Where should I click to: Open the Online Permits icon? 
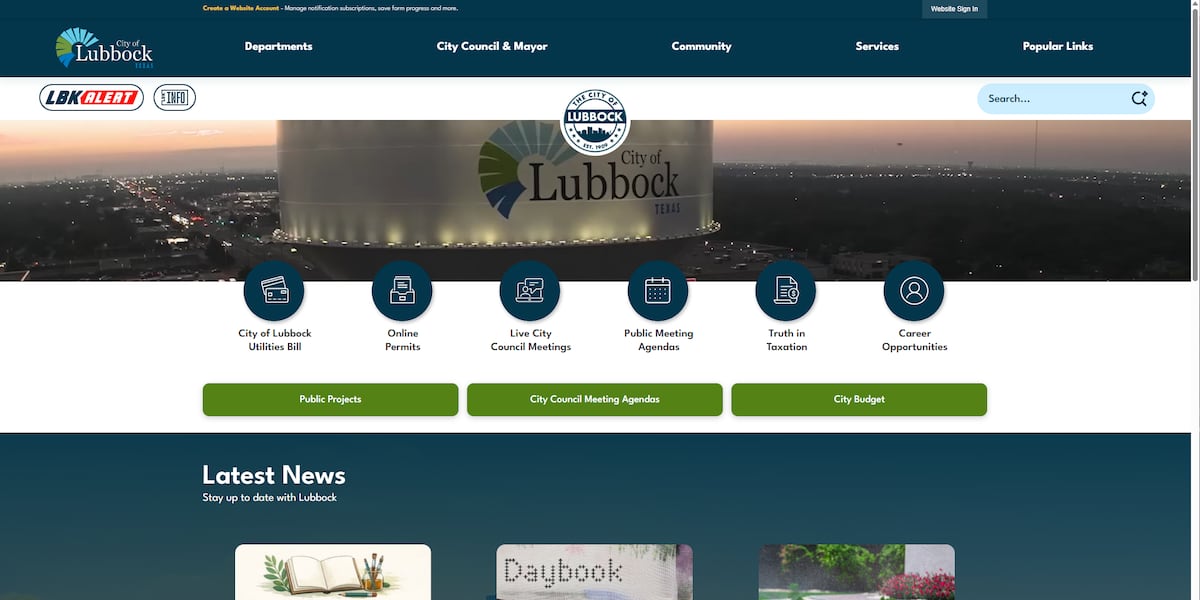(x=402, y=291)
